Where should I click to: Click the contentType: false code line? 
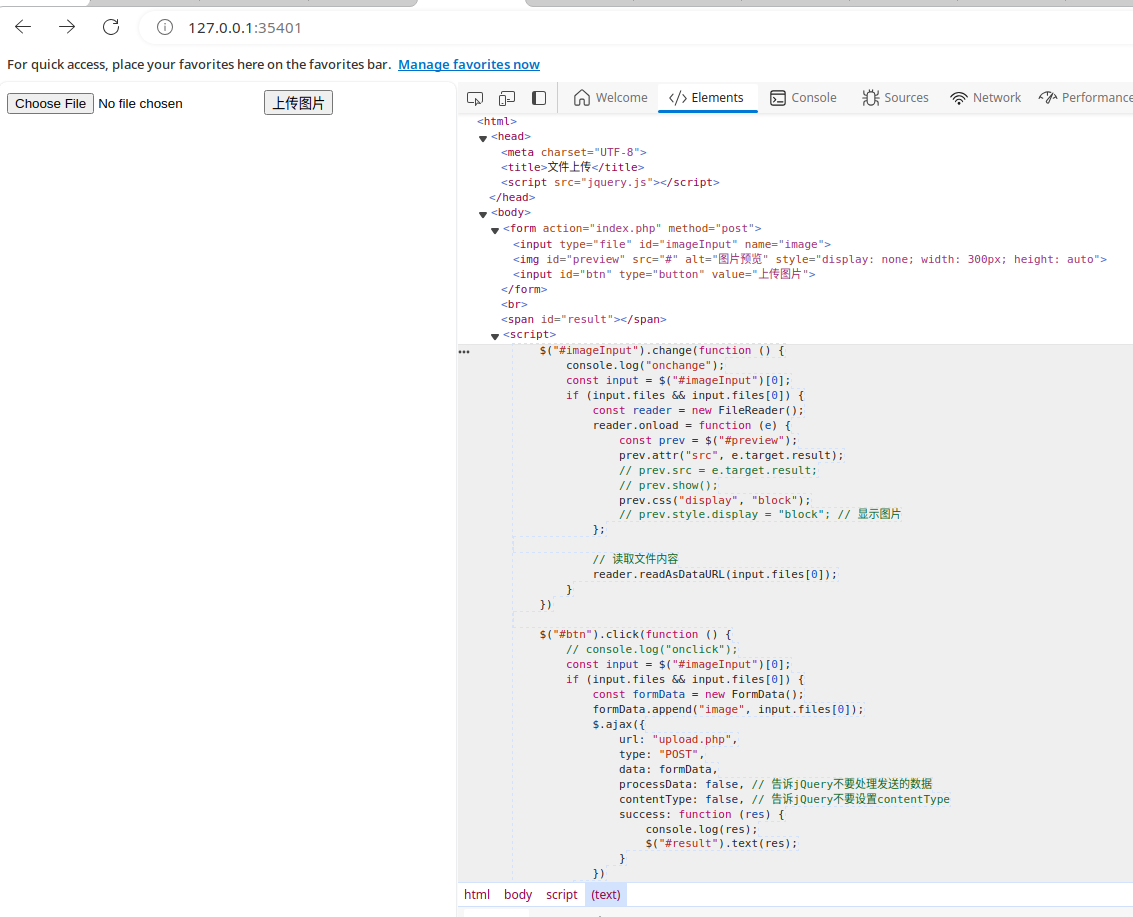tap(784, 799)
